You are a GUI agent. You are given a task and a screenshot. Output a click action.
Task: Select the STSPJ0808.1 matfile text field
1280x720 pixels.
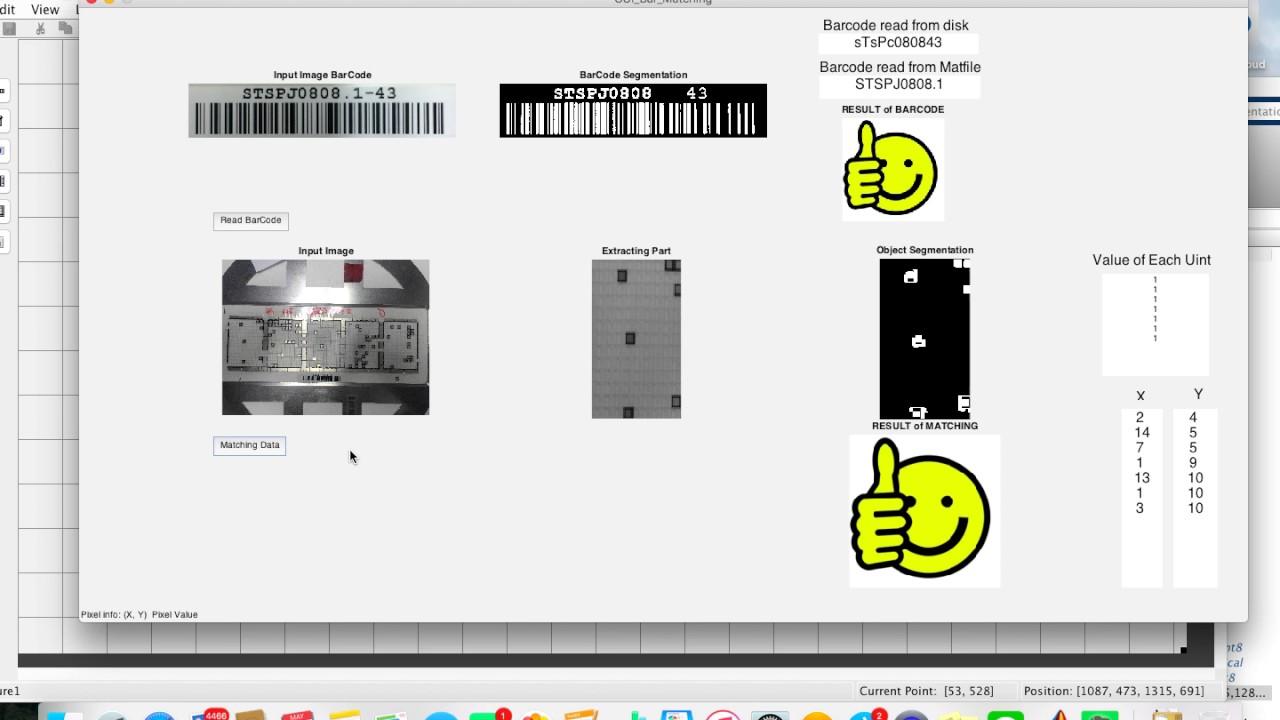coord(899,85)
